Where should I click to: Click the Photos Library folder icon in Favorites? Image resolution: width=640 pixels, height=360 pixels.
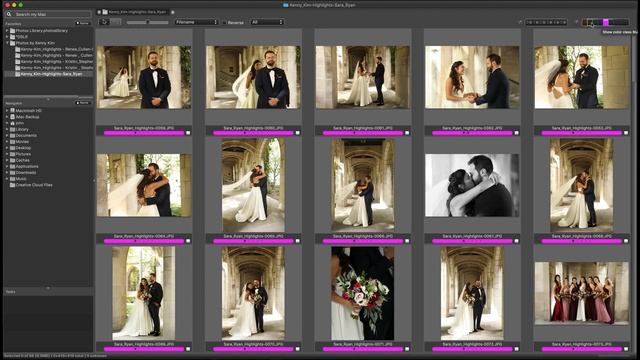click(x=13, y=31)
